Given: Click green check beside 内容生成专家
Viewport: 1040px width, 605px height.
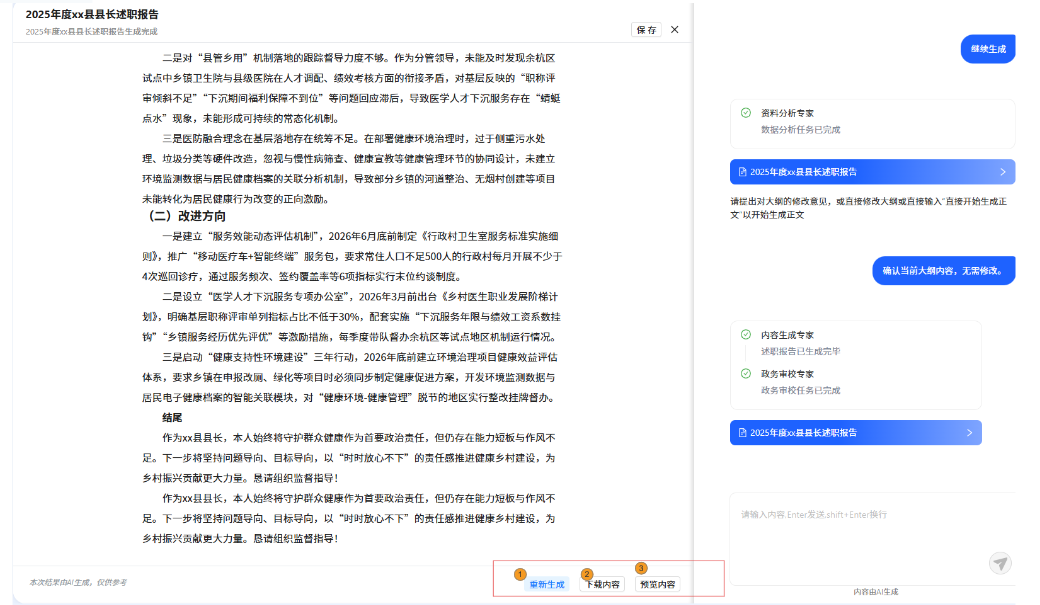Looking at the screenshot, I should coord(746,335).
